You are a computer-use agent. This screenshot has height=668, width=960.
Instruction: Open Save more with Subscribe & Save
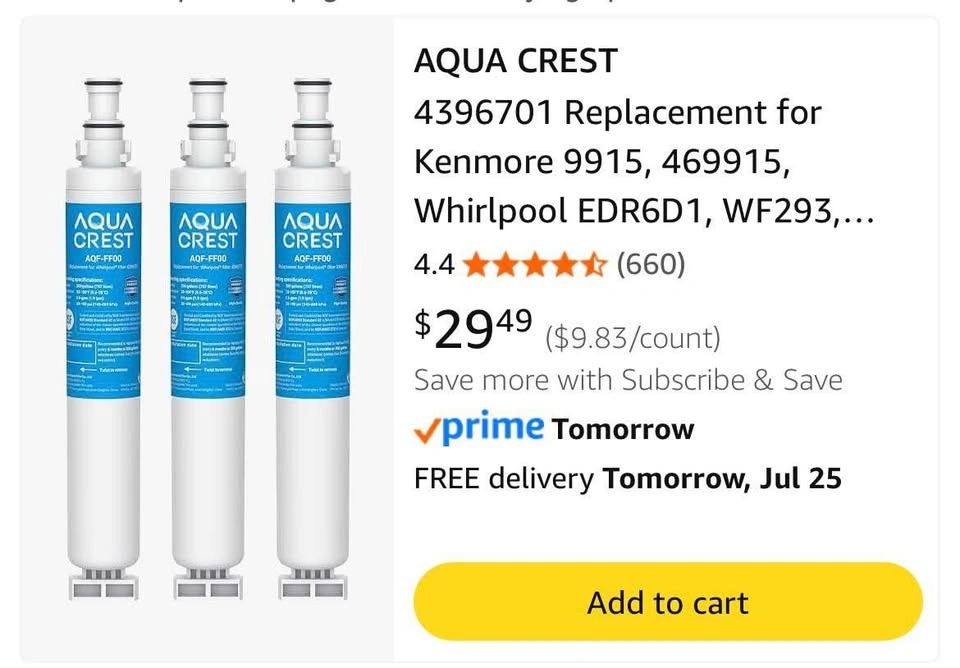click(x=628, y=380)
